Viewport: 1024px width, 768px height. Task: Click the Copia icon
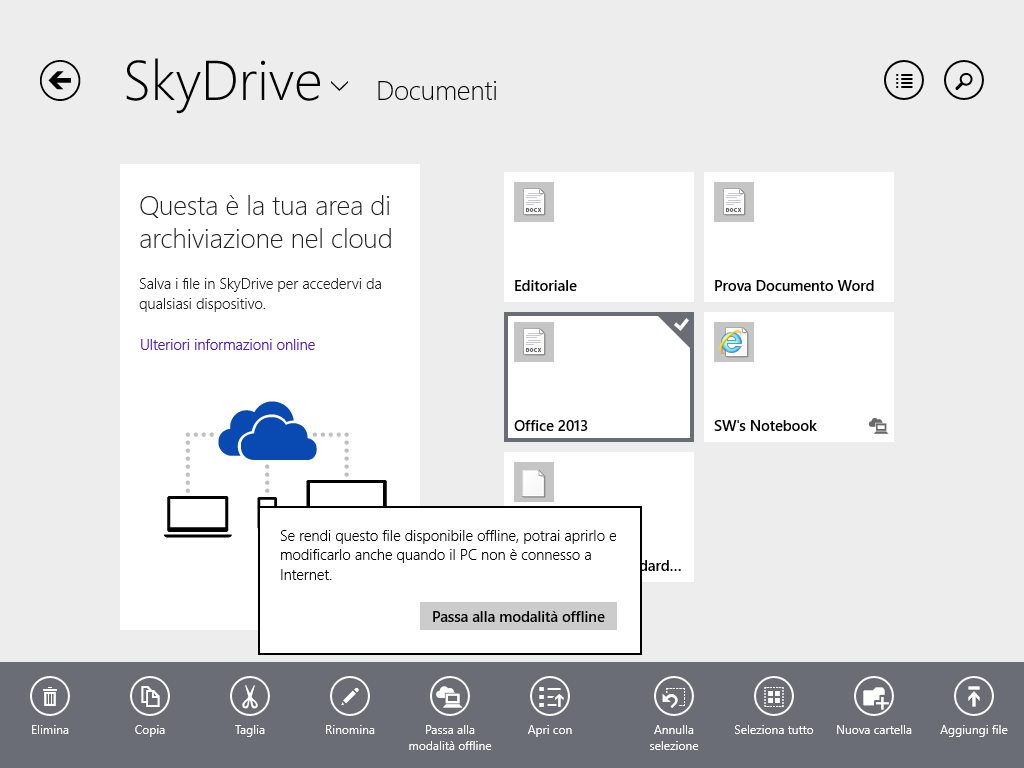click(150, 696)
